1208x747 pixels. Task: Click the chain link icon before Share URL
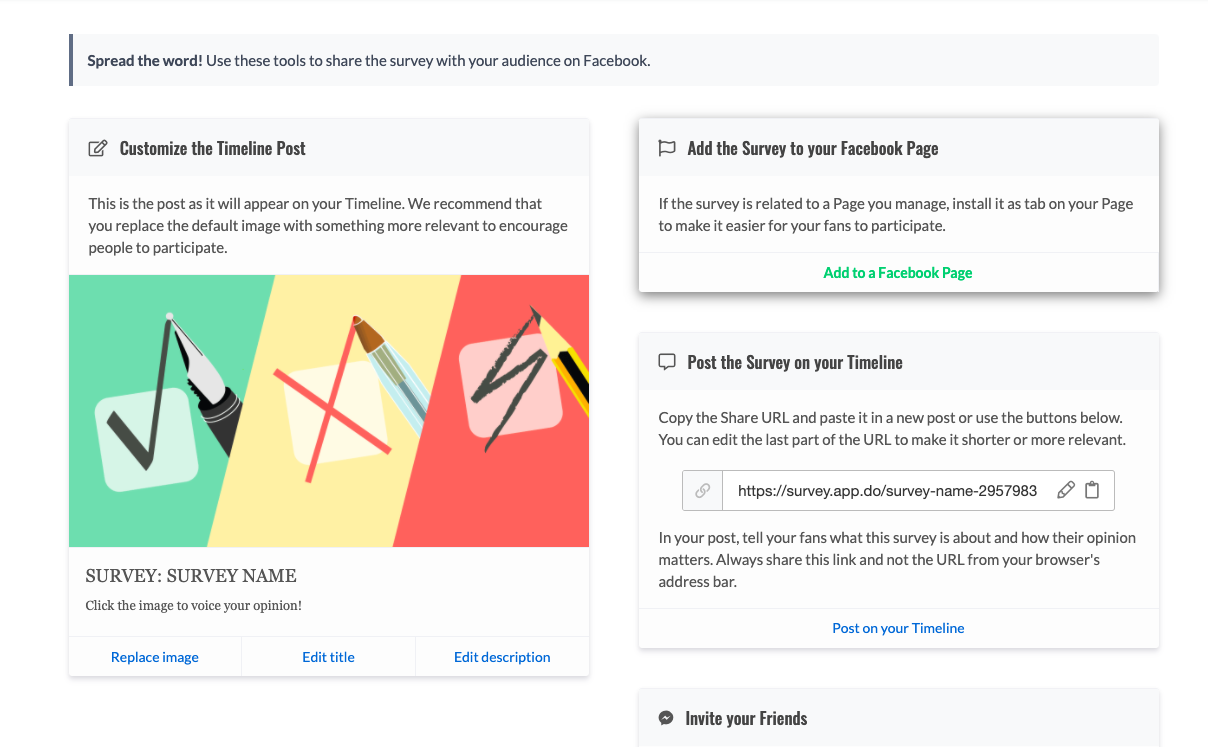[703, 491]
